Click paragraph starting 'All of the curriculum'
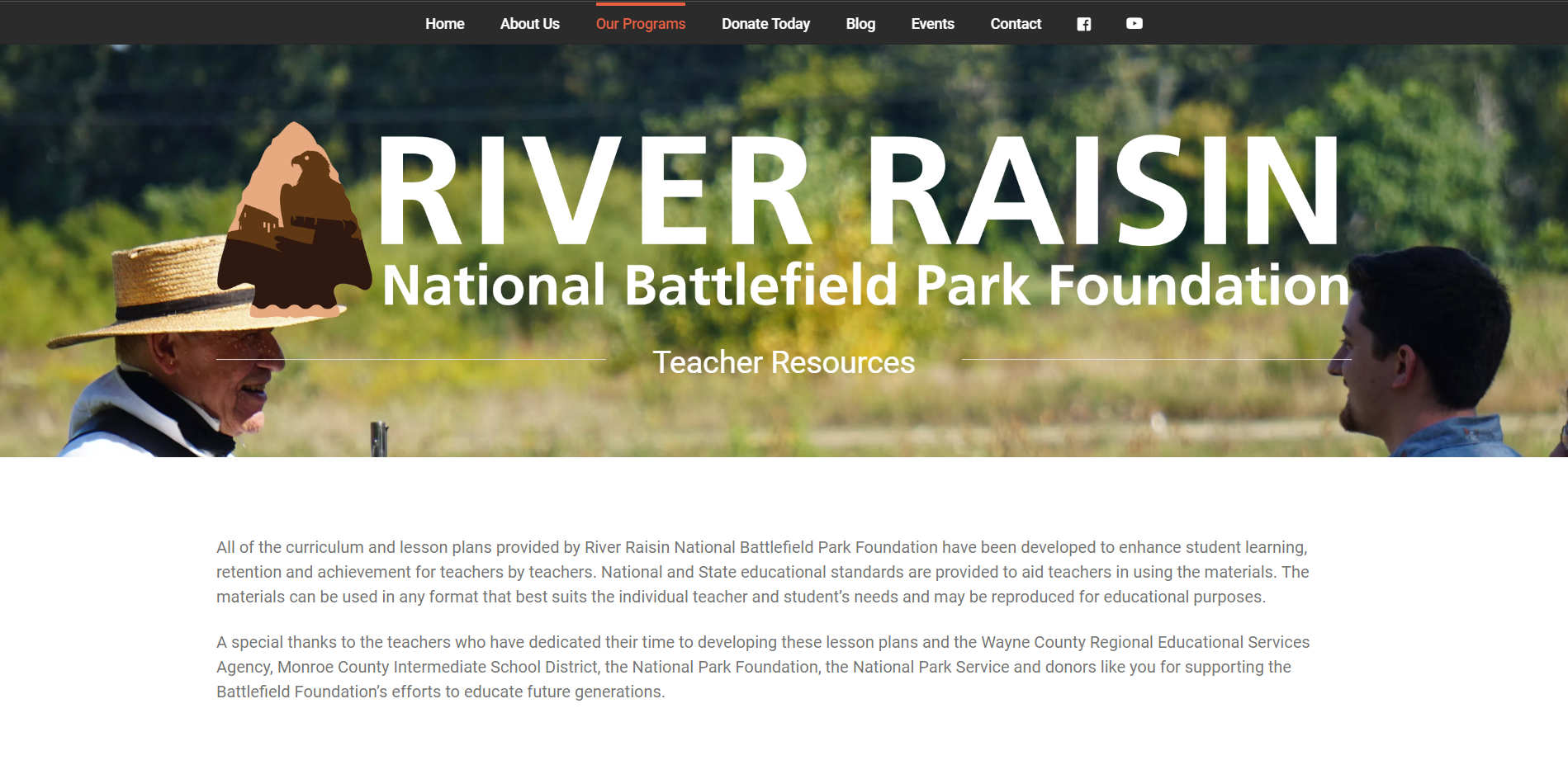Image resolution: width=1568 pixels, height=765 pixels. coord(763,572)
